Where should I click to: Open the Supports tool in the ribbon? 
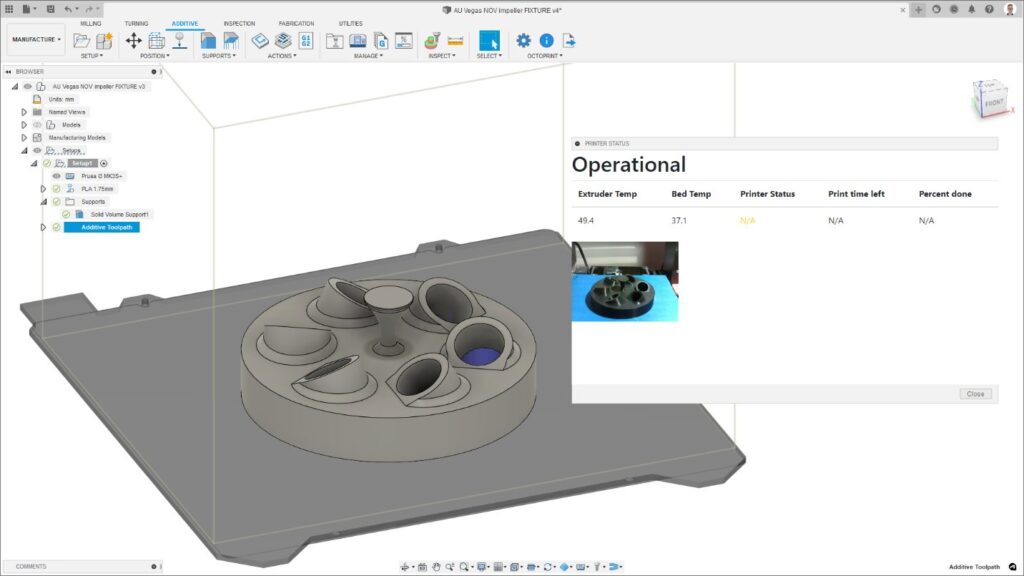pos(206,40)
